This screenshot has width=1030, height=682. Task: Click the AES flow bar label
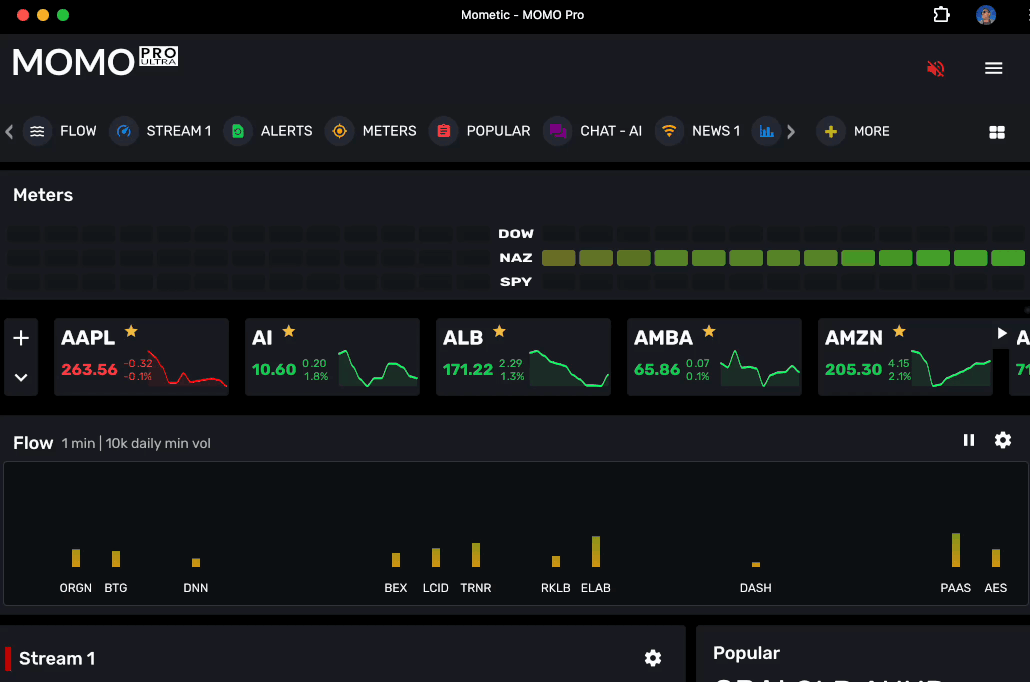(995, 588)
